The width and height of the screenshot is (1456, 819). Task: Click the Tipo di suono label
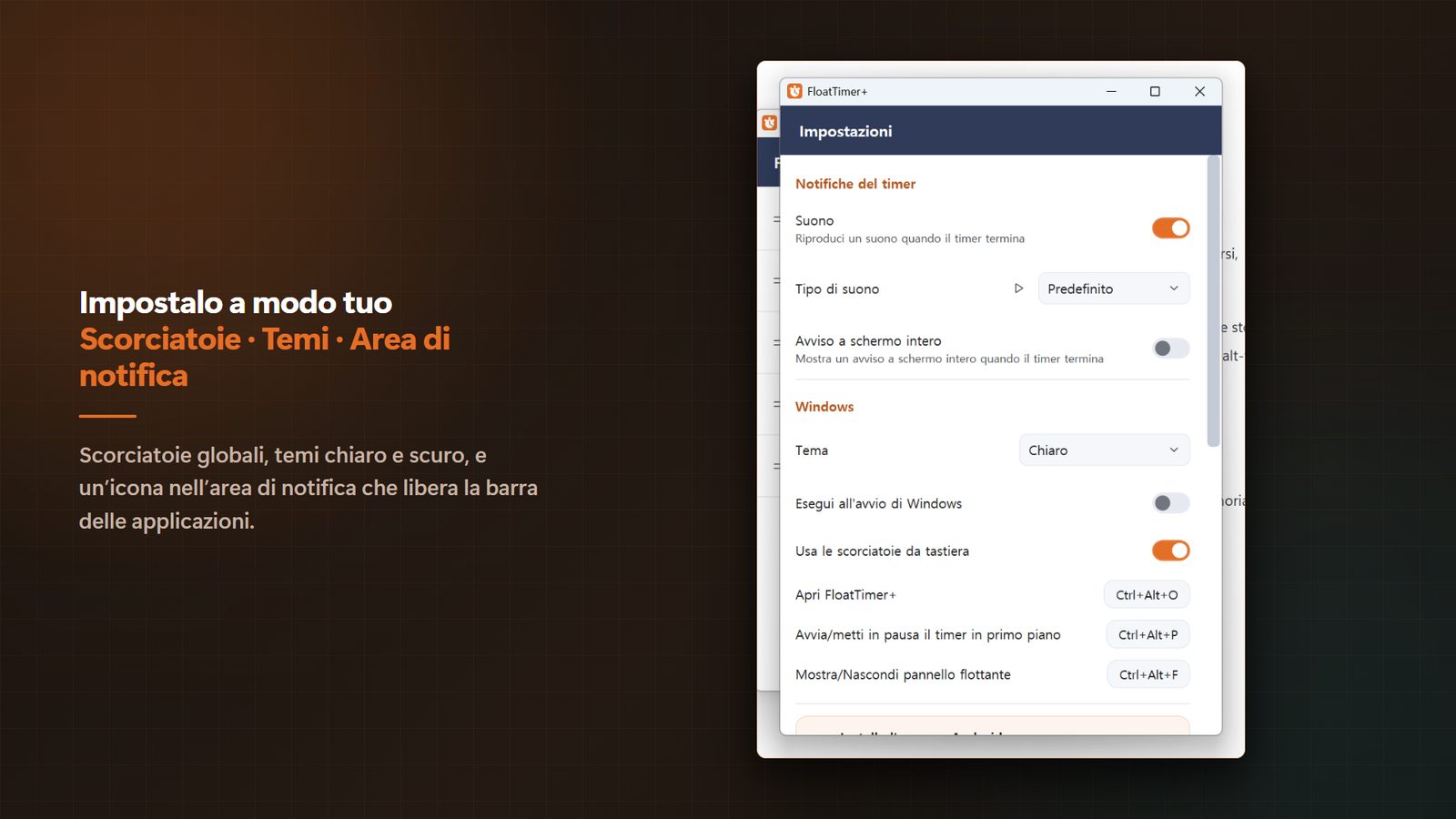[x=837, y=289]
